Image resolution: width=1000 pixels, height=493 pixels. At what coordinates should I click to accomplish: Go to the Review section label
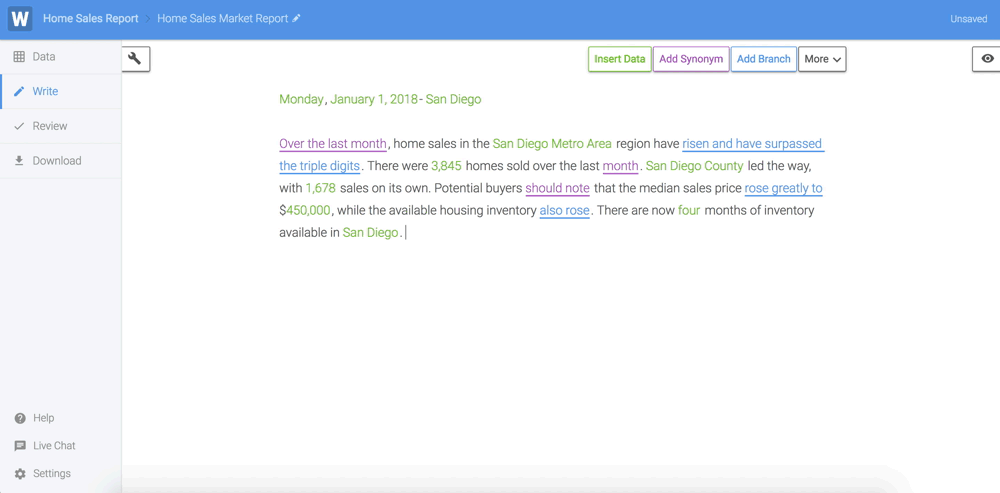pos(50,126)
